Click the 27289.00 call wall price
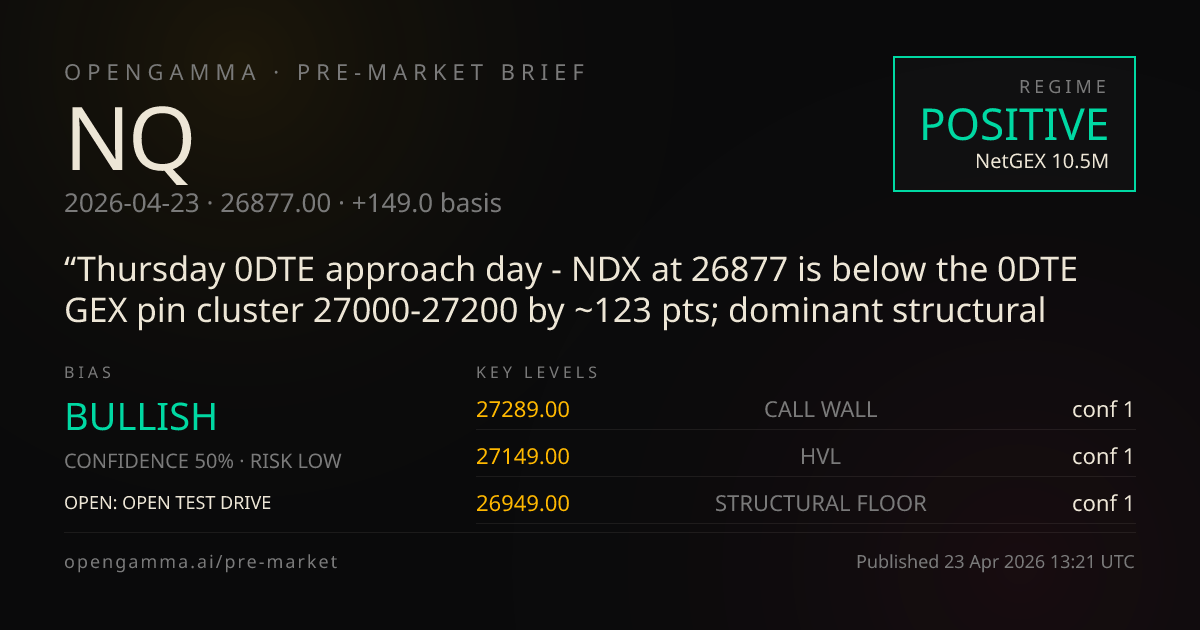This screenshot has height=630, width=1200. coord(523,409)
